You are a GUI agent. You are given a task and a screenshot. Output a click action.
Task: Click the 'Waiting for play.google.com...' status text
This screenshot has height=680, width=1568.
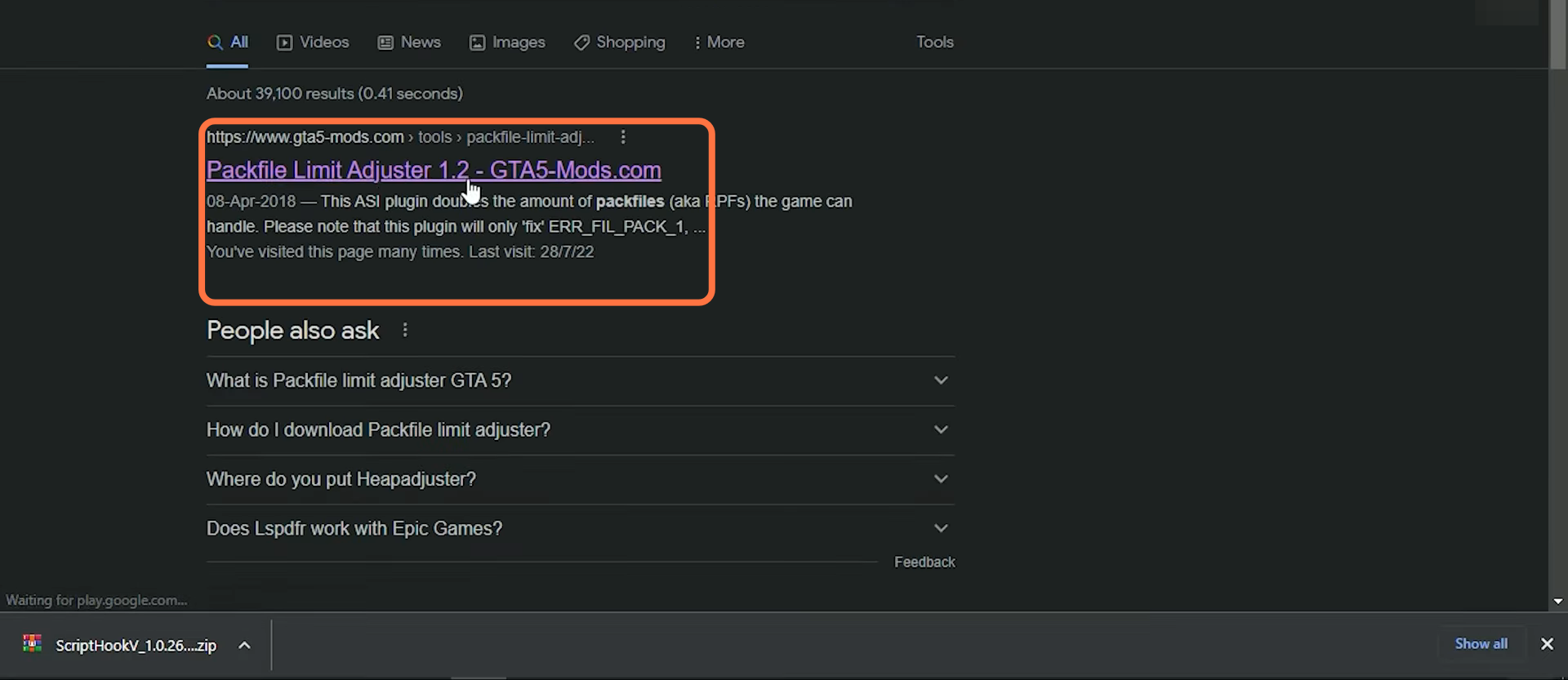96,601
